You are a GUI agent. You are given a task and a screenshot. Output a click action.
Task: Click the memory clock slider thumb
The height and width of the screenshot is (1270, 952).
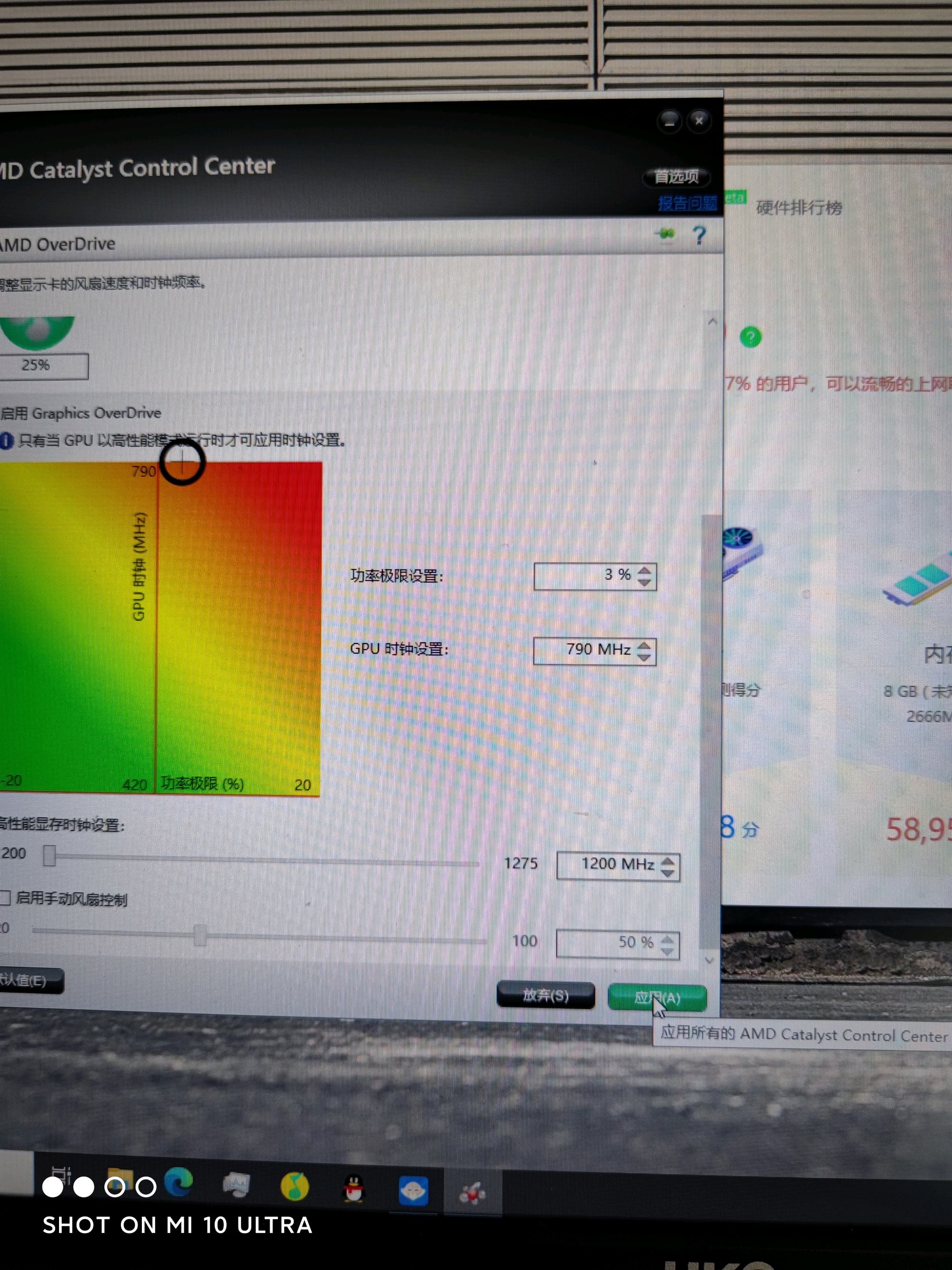click(50, 855)
